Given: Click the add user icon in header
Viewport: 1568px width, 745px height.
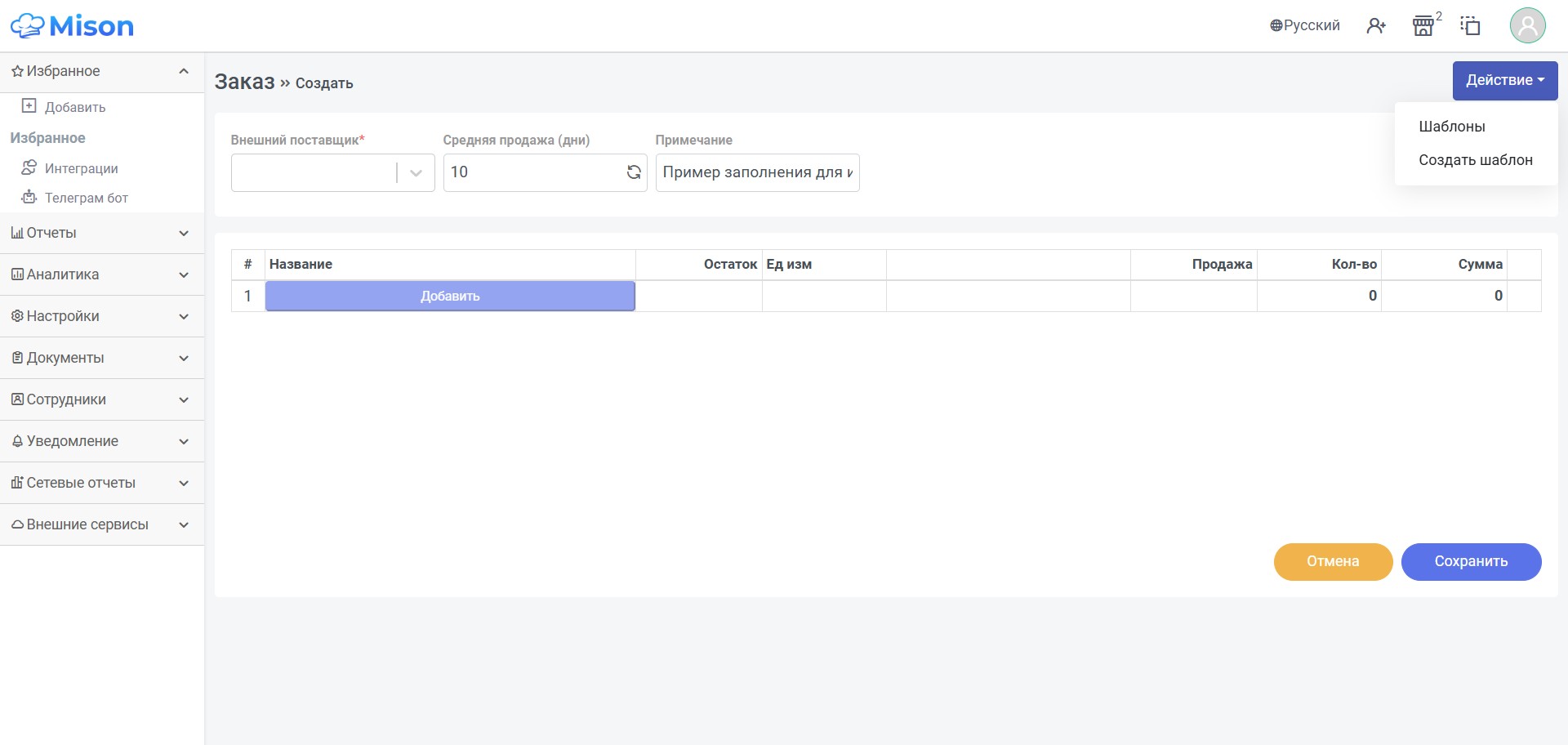Looking at the screenshot, I should coord(1376,26).
